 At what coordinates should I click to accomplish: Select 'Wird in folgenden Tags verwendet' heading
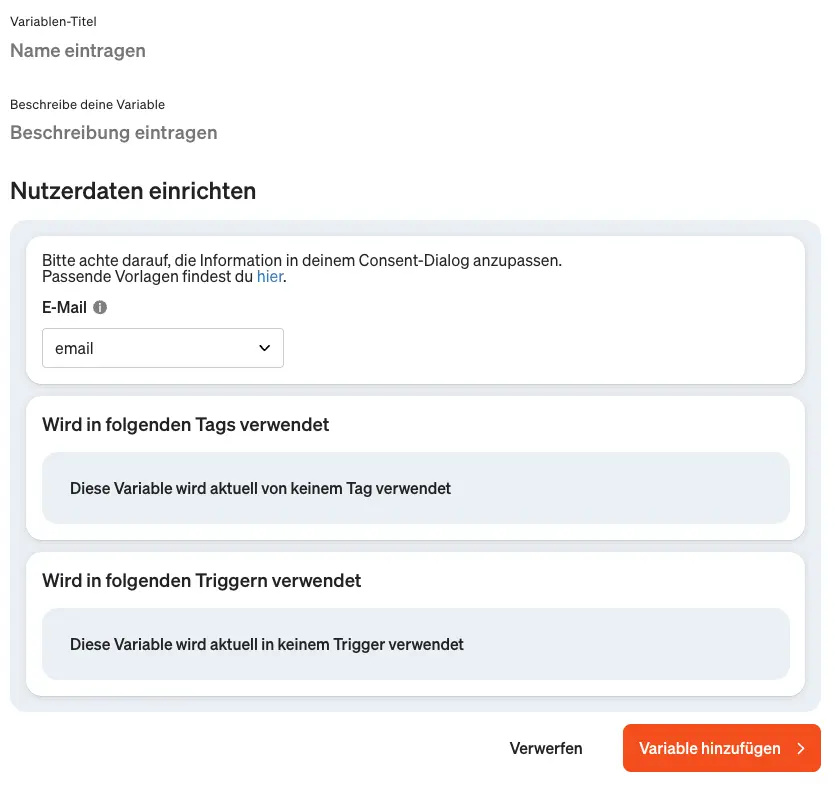[186, 425]
